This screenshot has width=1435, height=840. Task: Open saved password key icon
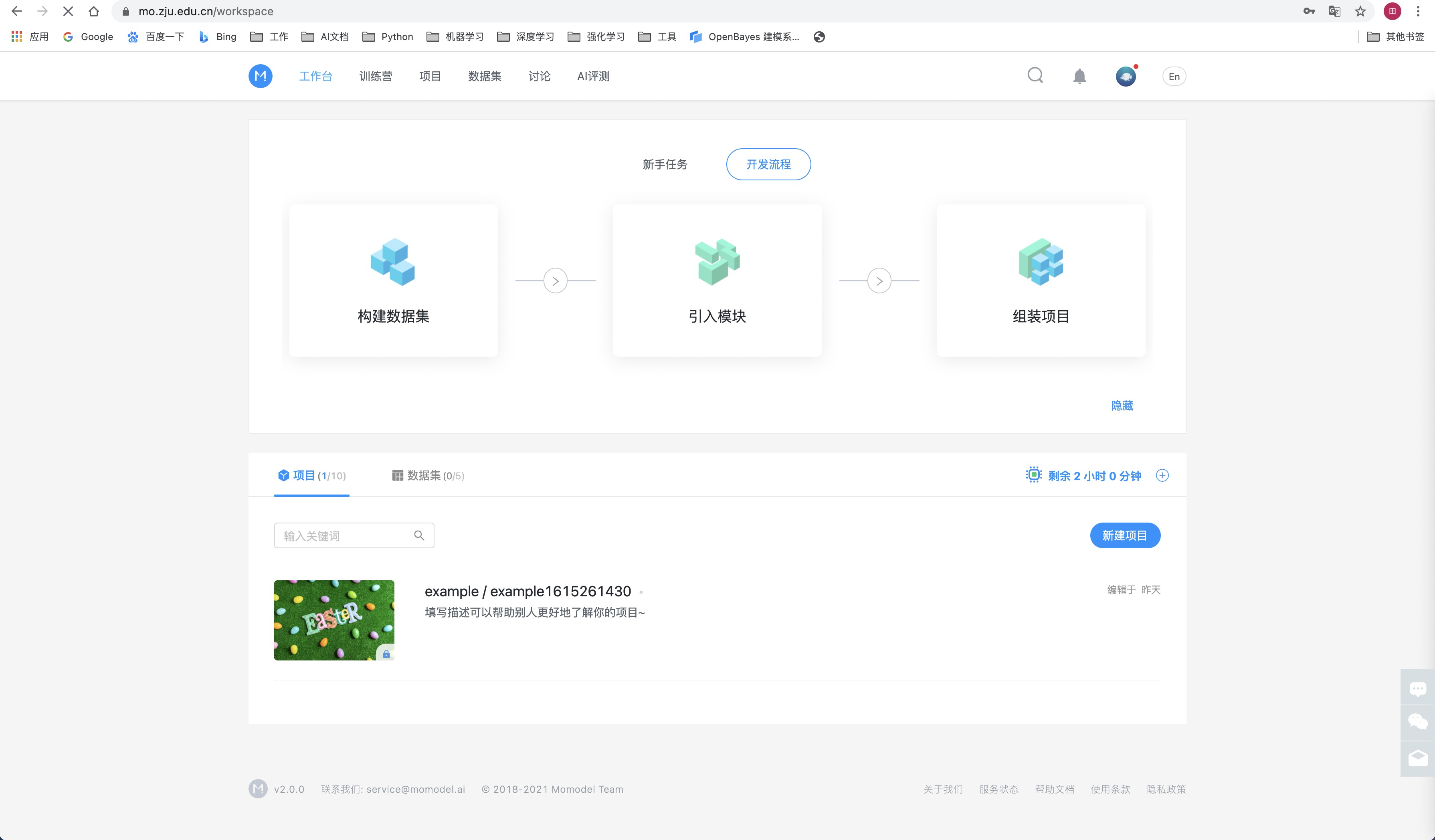[x=1309, y=11]
